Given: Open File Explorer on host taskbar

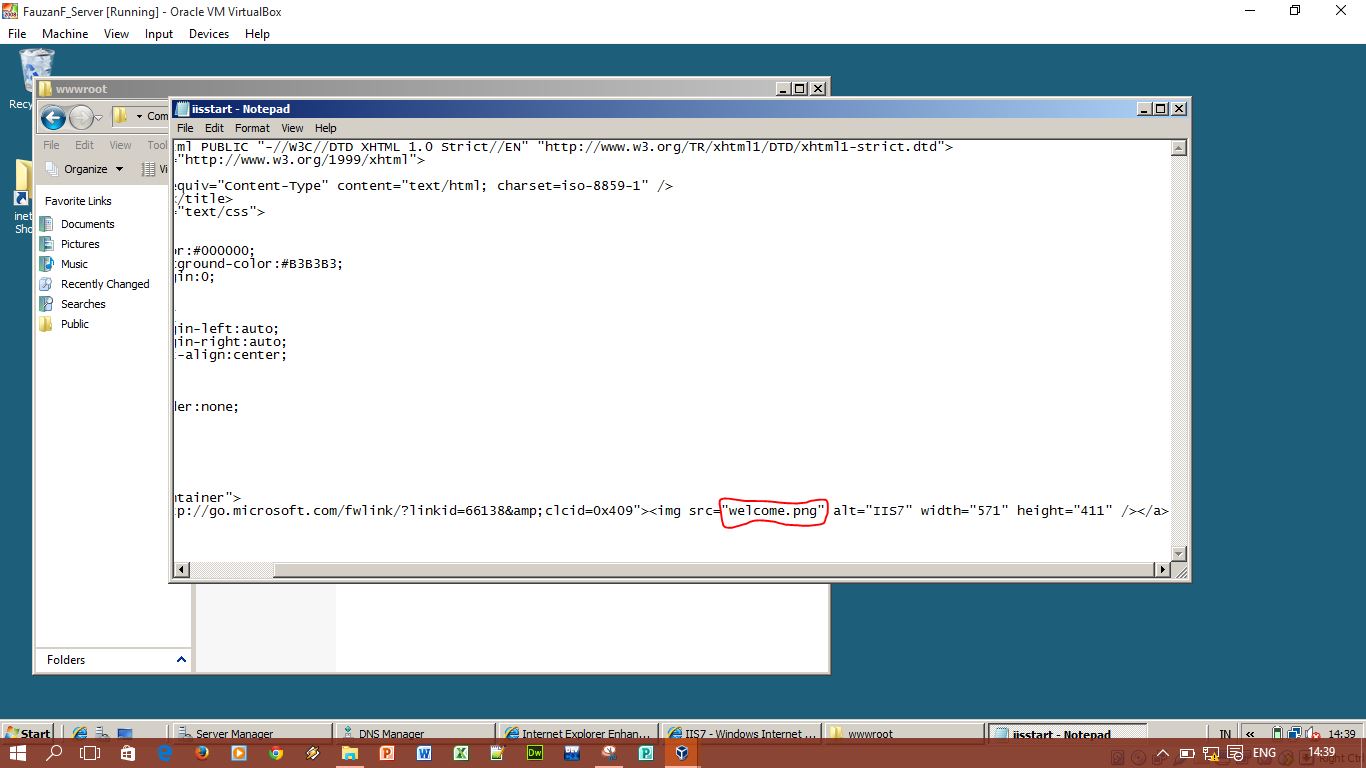Looking at the screenshot, I should 350,753.
